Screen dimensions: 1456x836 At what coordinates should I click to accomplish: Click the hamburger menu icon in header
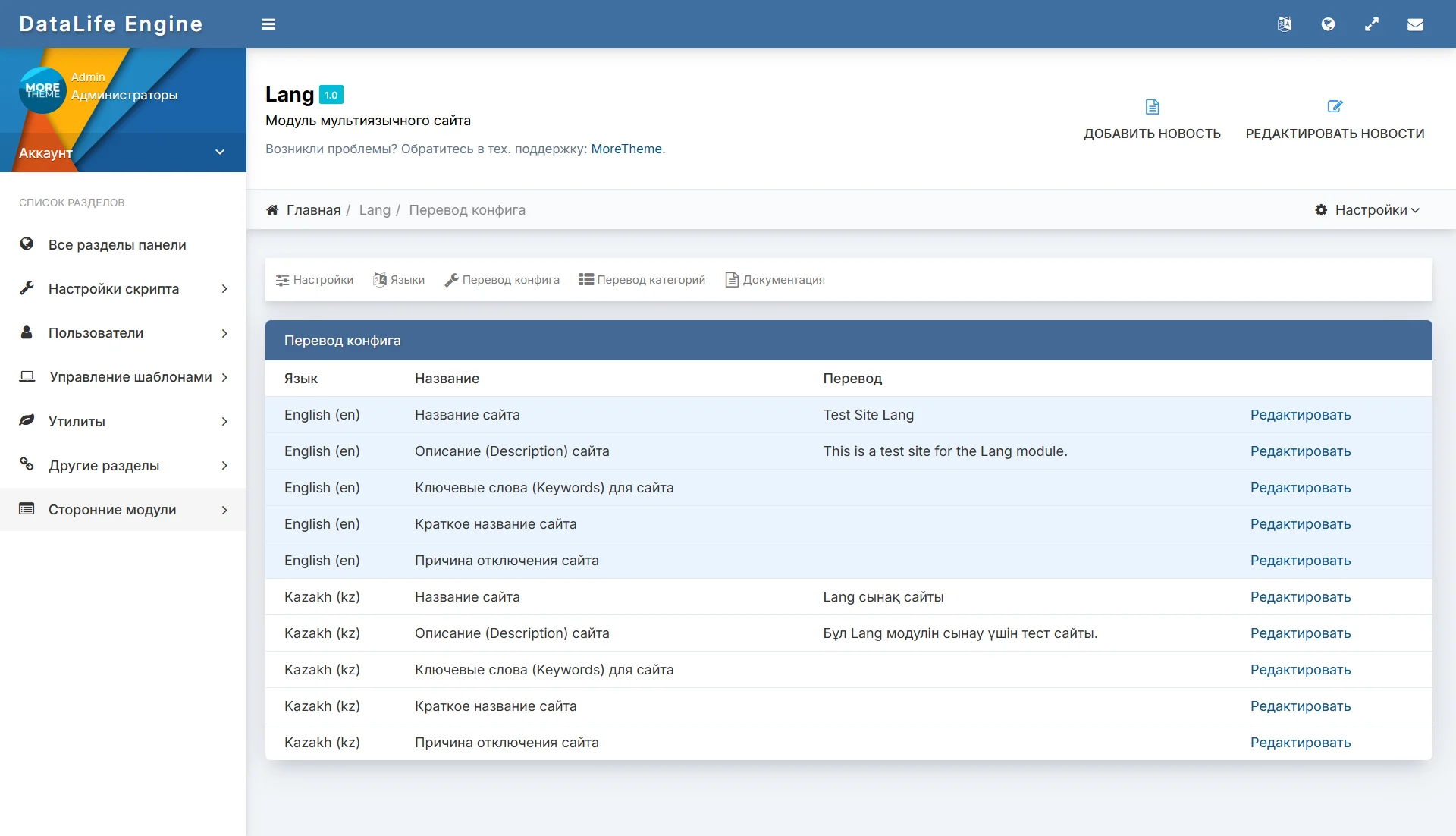pos(268,24)
